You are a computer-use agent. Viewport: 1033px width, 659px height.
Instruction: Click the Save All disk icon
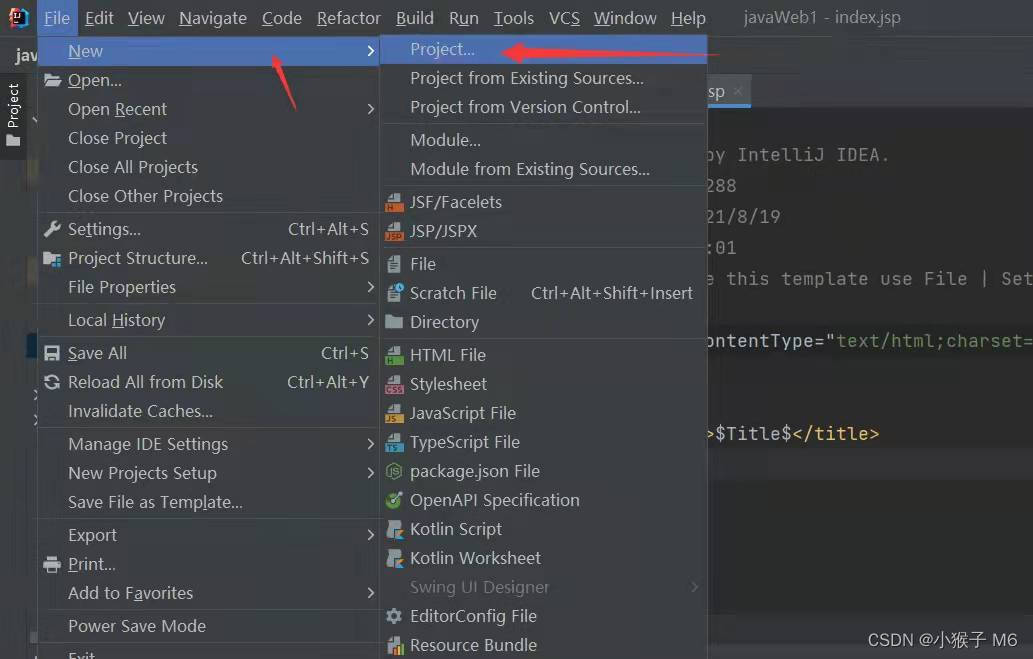pyautogui.click(x=52, y=353)
